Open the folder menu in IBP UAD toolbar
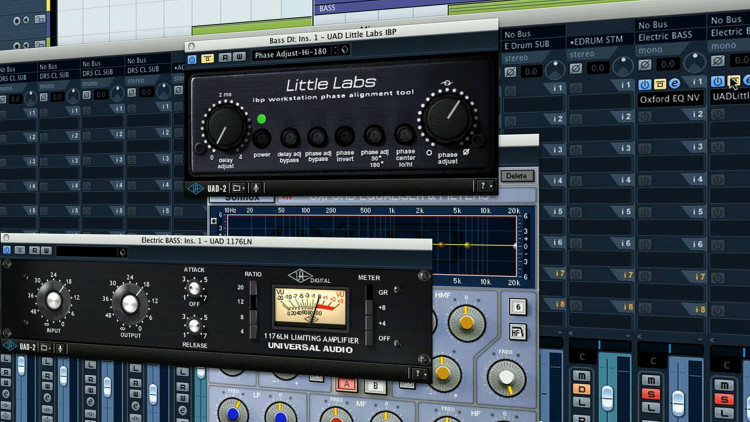 238,188
